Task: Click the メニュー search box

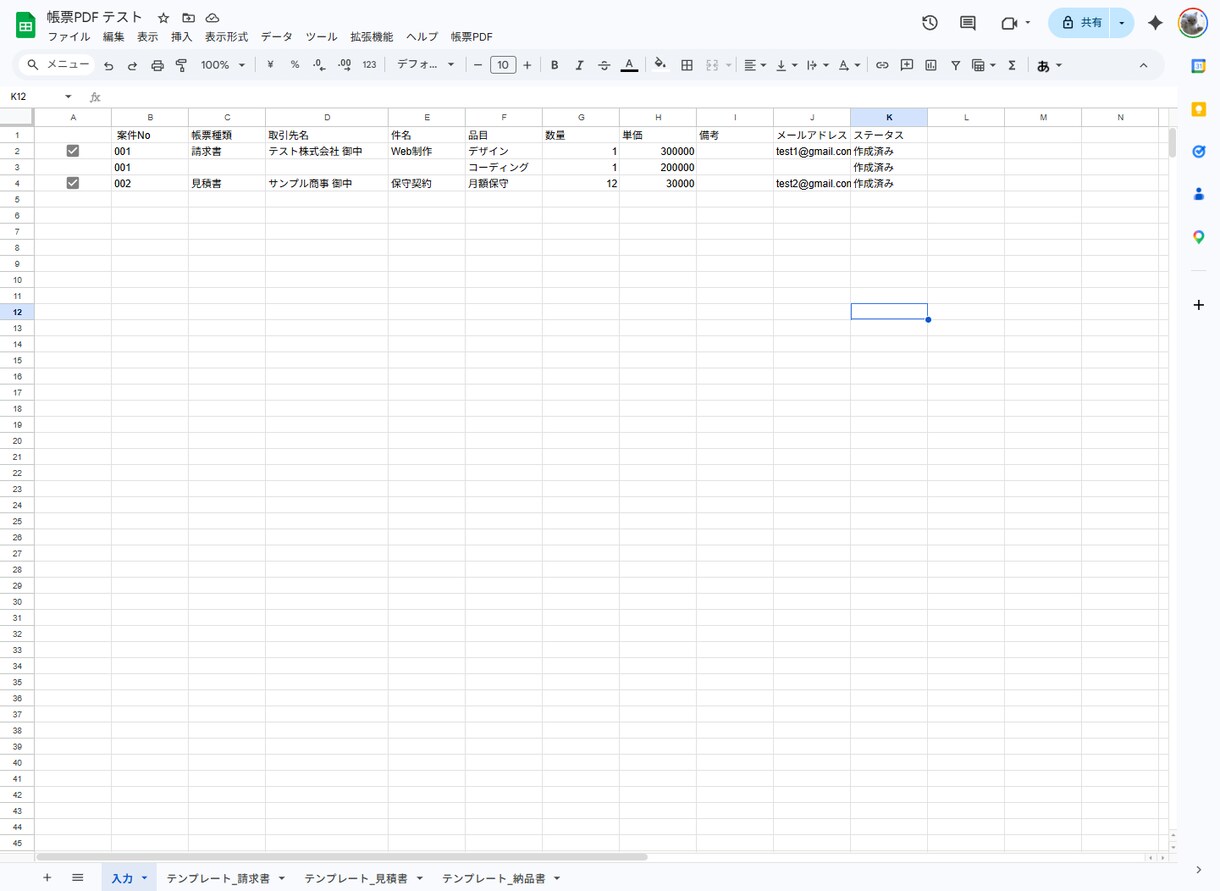Action: pyautogui.click(x=58, y=65)
